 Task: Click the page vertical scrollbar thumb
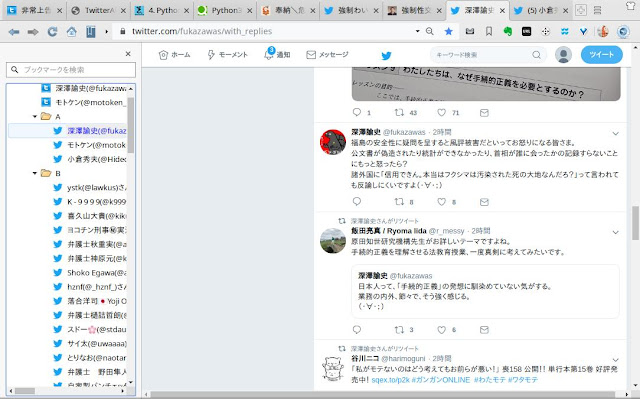click(x=635, y=223)
